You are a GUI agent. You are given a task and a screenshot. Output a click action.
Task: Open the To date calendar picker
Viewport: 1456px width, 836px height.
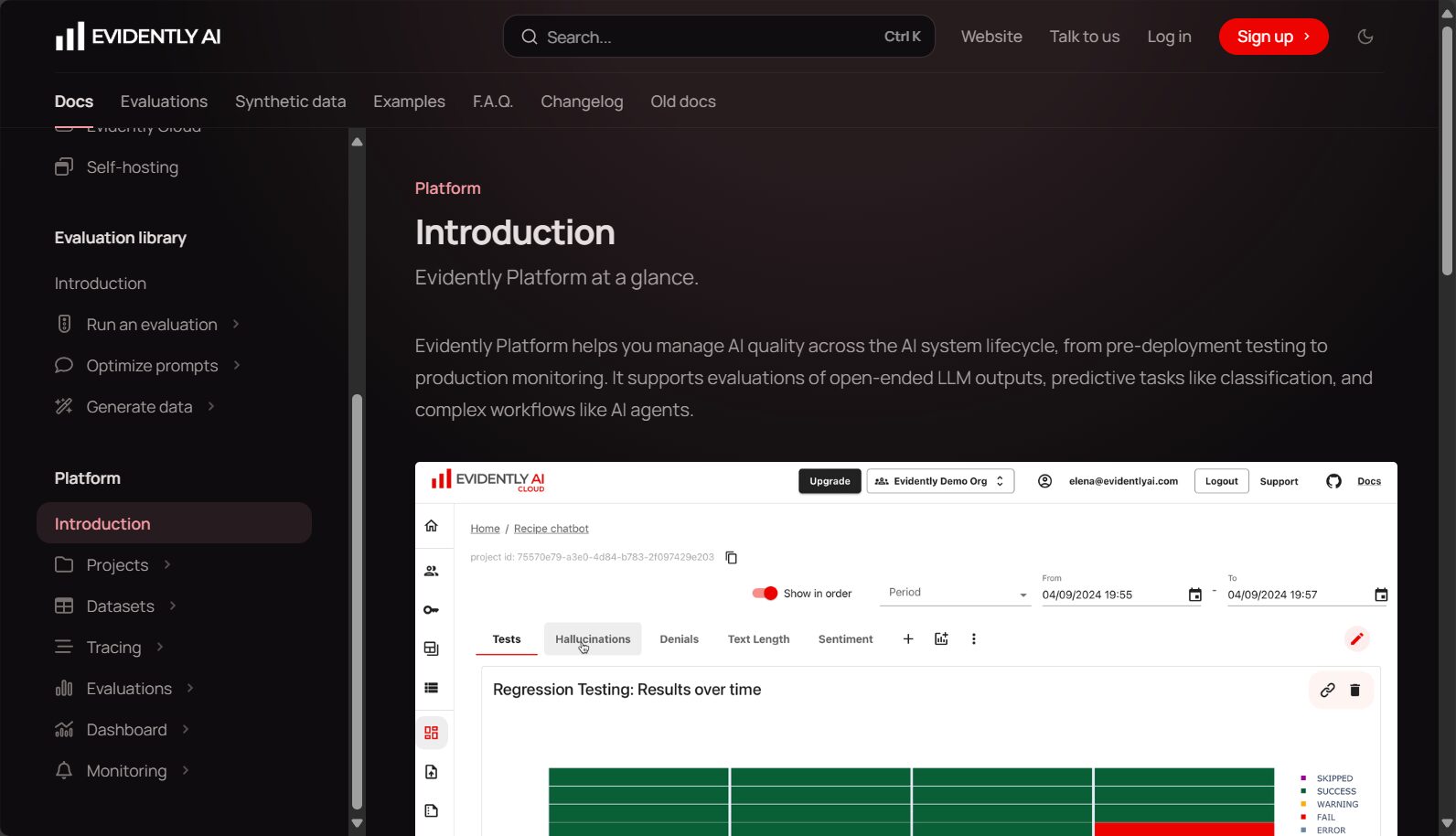[1381, 595]
